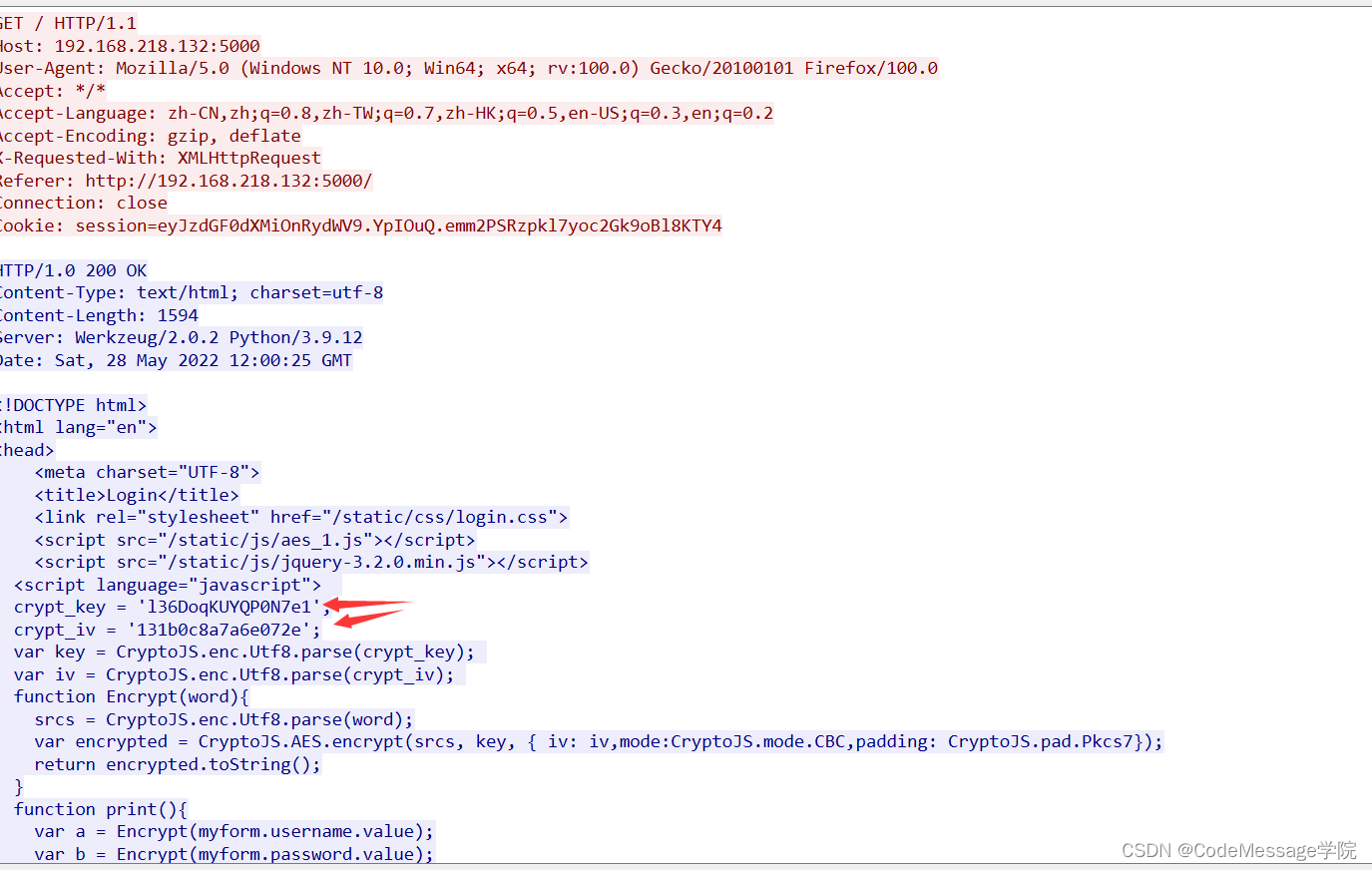1372x870 pixels.
Task: Click the 'Content-Length: 1594' line
Action: [x=100, y=315]
